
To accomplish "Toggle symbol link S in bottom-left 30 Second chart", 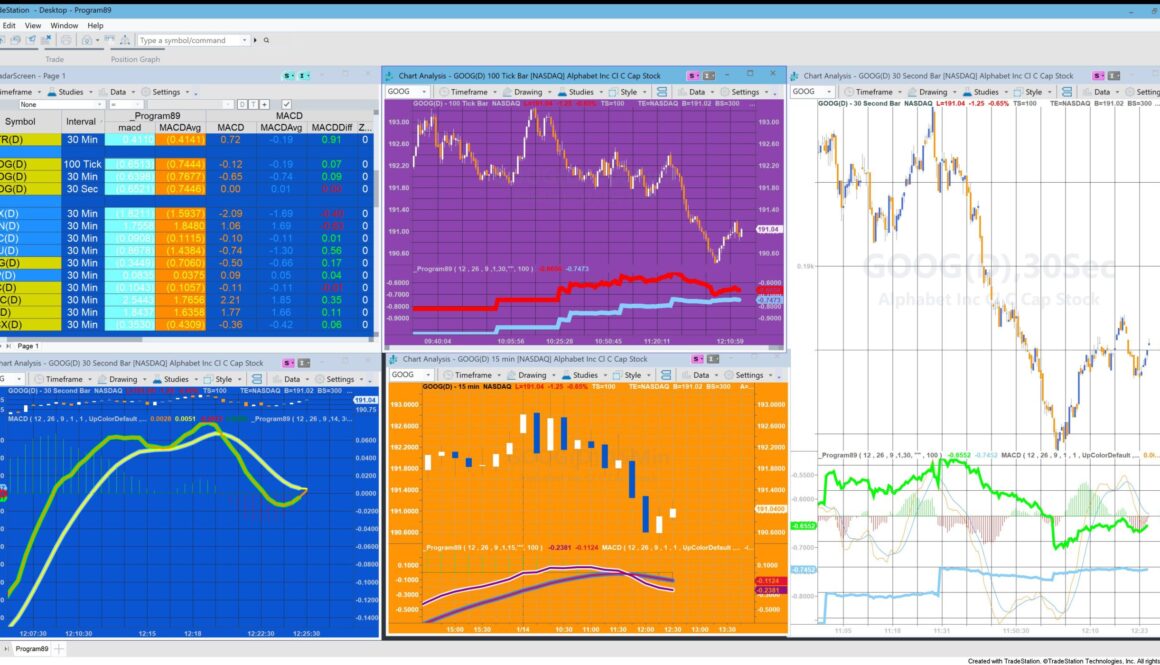I will (288, 363).
